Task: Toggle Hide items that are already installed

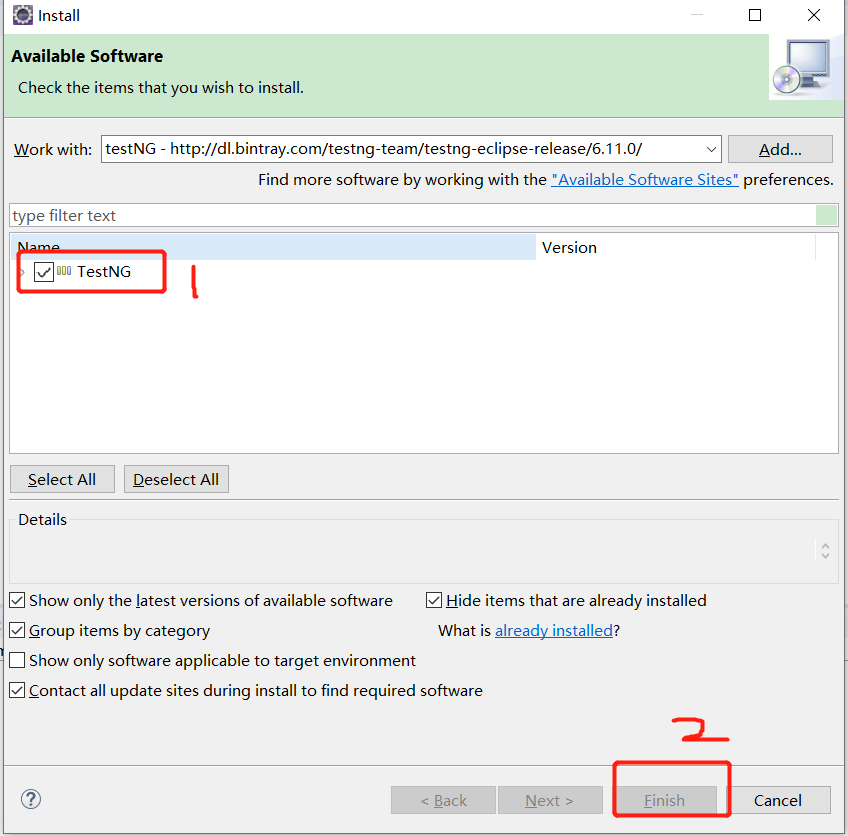Action: click(434, 600)
